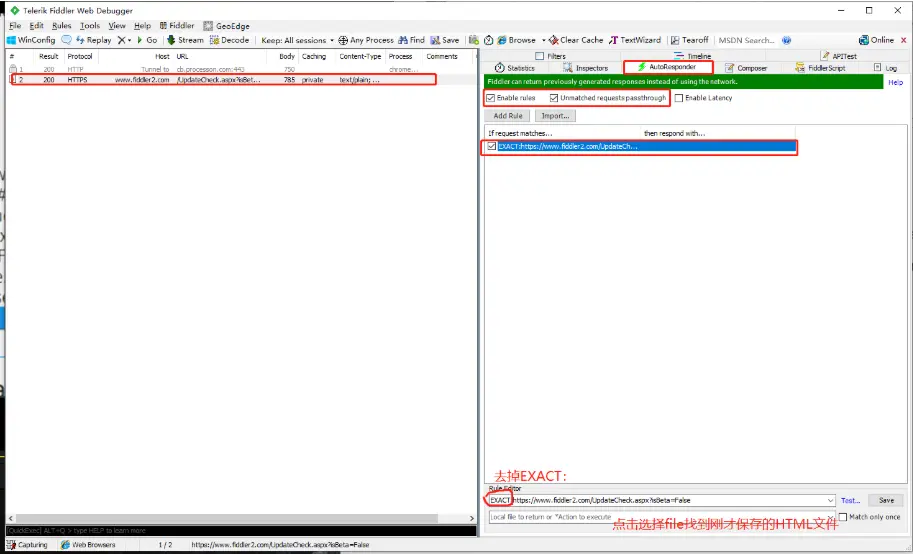
Task: Click the Import... button
Action: tap(555, 116)
